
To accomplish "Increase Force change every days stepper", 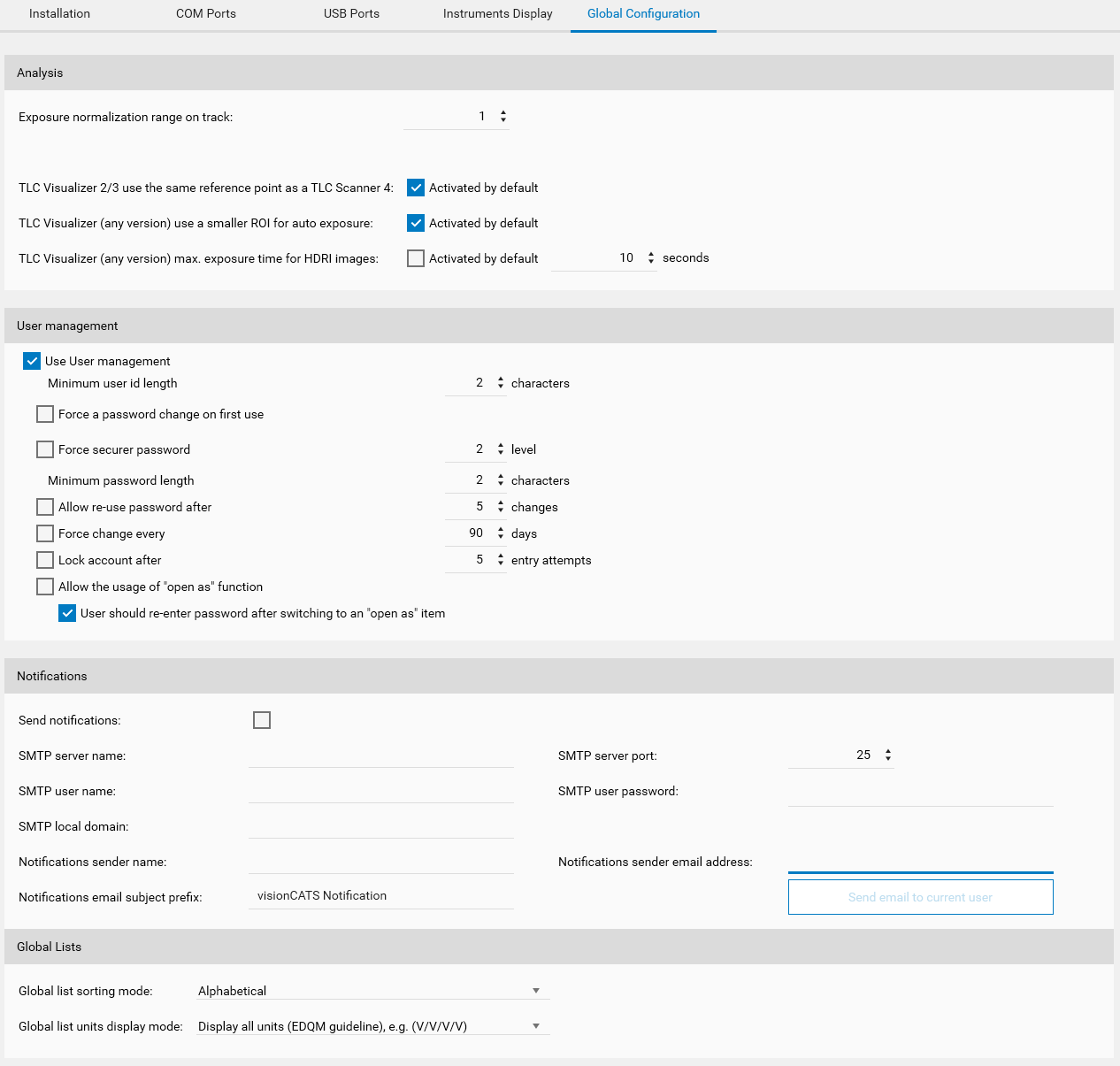I will click(x=501, y=529).
